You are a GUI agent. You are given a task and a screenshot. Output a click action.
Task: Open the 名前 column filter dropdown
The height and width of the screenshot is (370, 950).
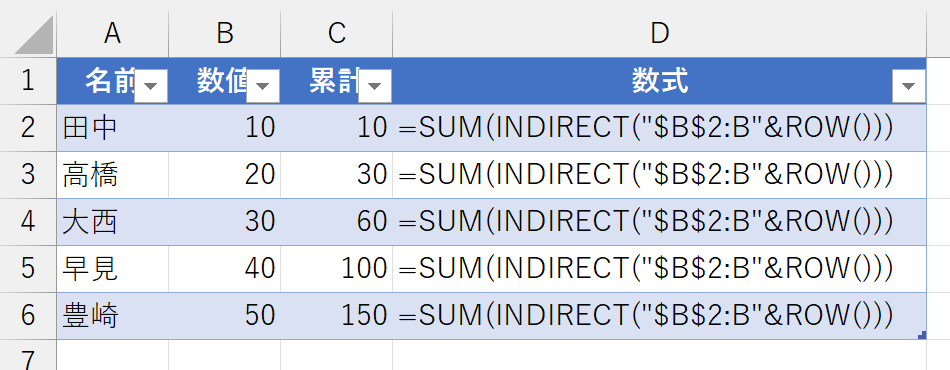151,86
